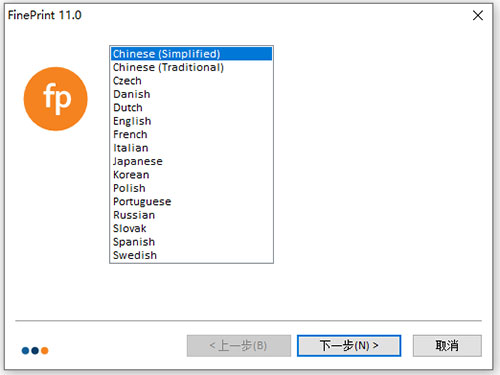Click the 下一步(N) next button

click(x=349, y=346)
